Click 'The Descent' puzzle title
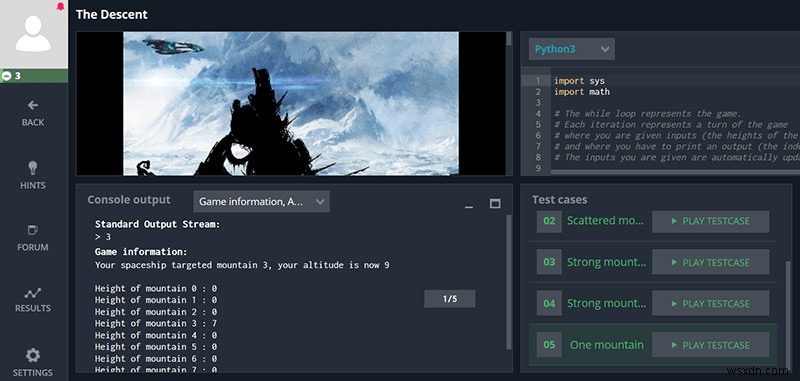Viewport: 800px width, 381px height. tap(112, 14)
